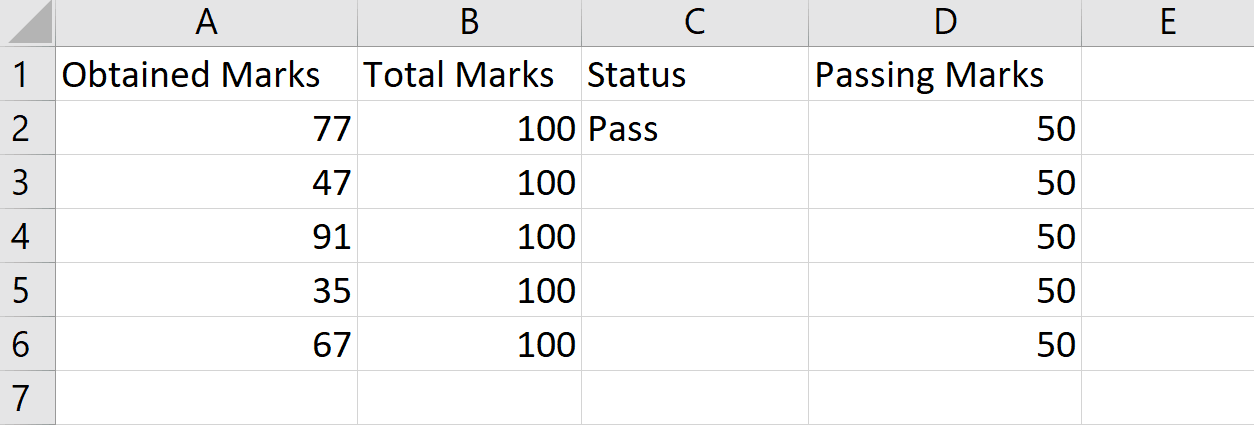Click the Total Marks header cell
Viewport: 1254px width, 425px height.
click(469, 74)
